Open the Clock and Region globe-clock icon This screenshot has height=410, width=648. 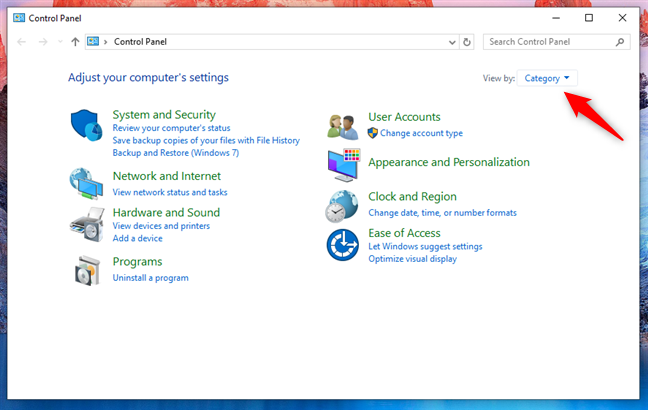coord(342,206)
